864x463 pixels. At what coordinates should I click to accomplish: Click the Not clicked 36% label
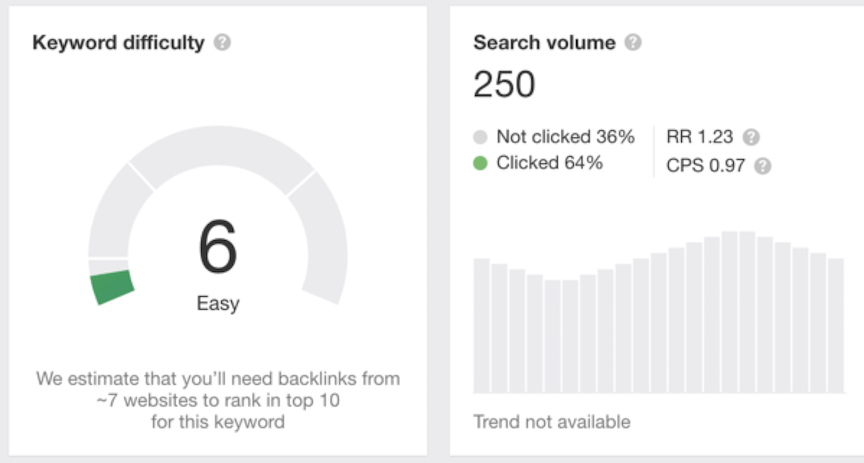[565, 137]
